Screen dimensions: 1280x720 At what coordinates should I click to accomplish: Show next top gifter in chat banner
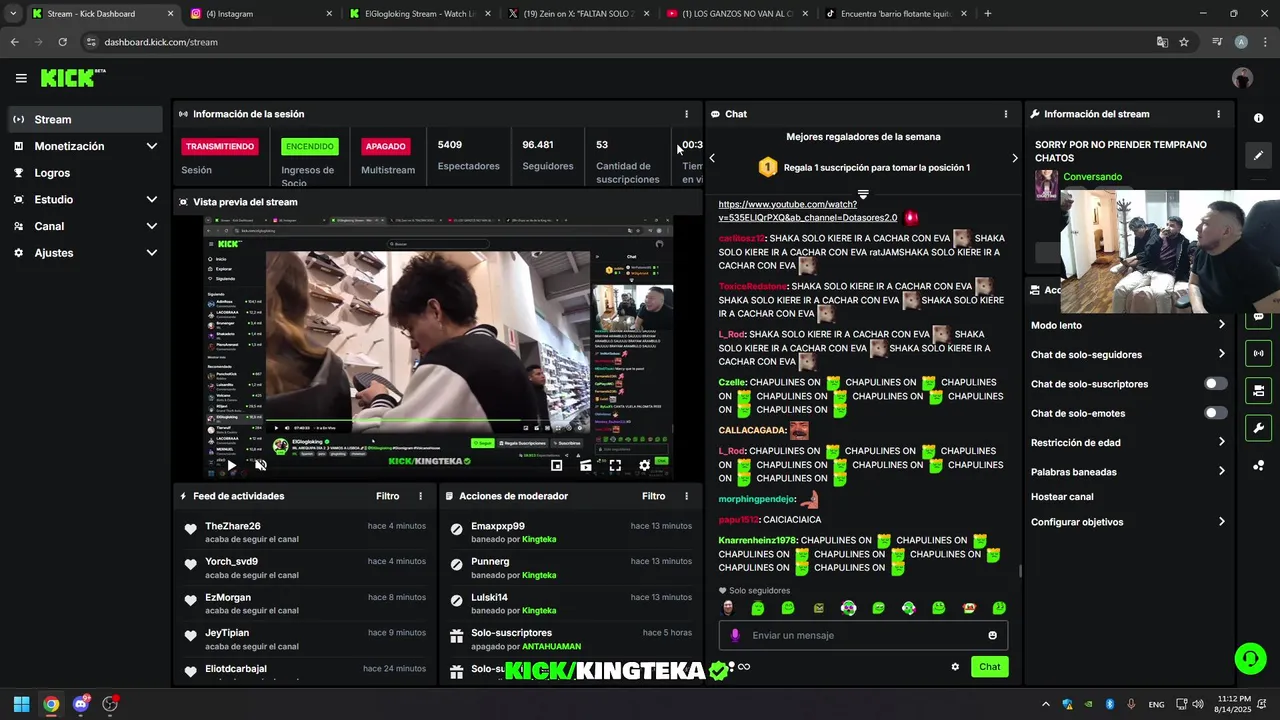tap(1014, 158)
